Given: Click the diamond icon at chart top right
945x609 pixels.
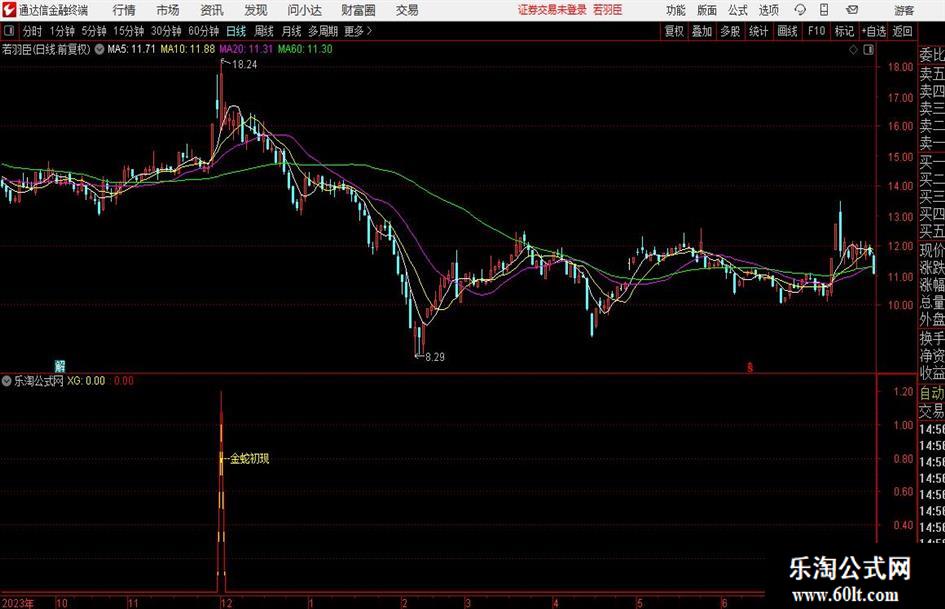Looking at the screenshot, I should click(853, 50).
